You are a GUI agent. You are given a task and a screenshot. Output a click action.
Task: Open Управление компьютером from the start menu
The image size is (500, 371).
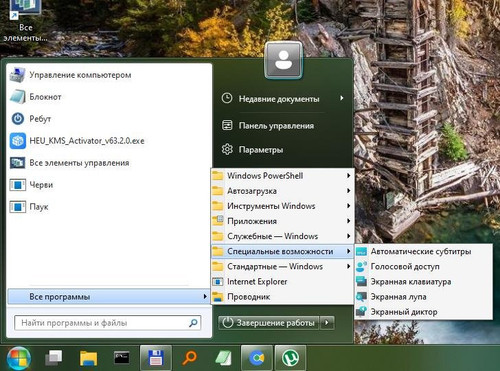[x=109, y=75]
